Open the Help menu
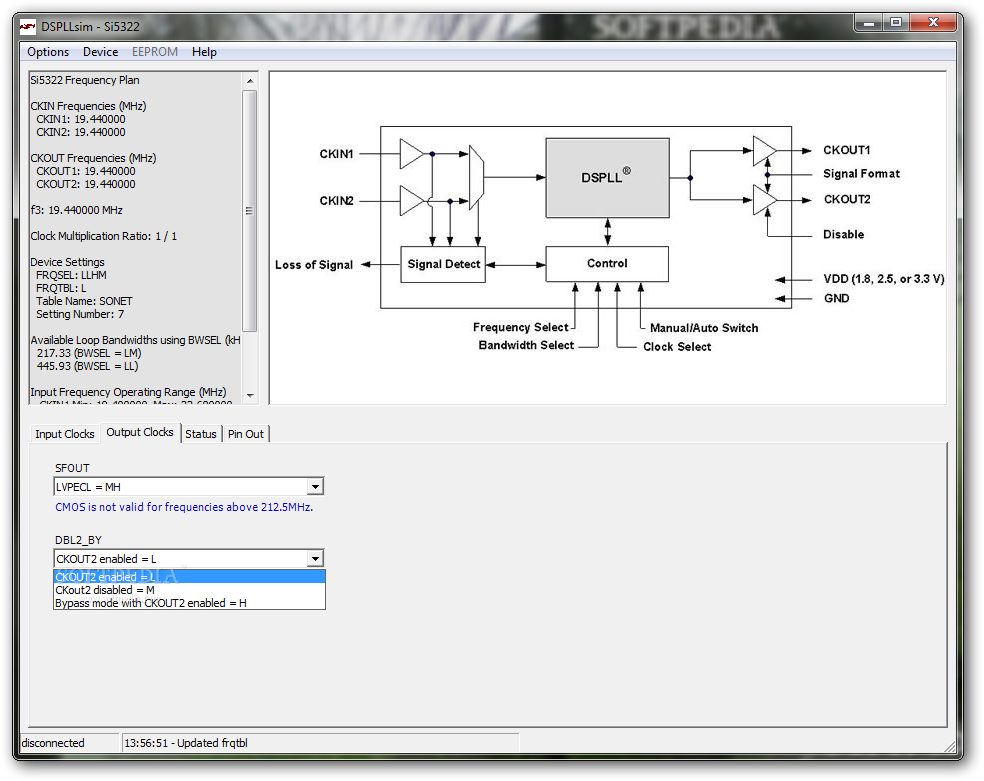 pyautogui.click(x=204, y=52)
